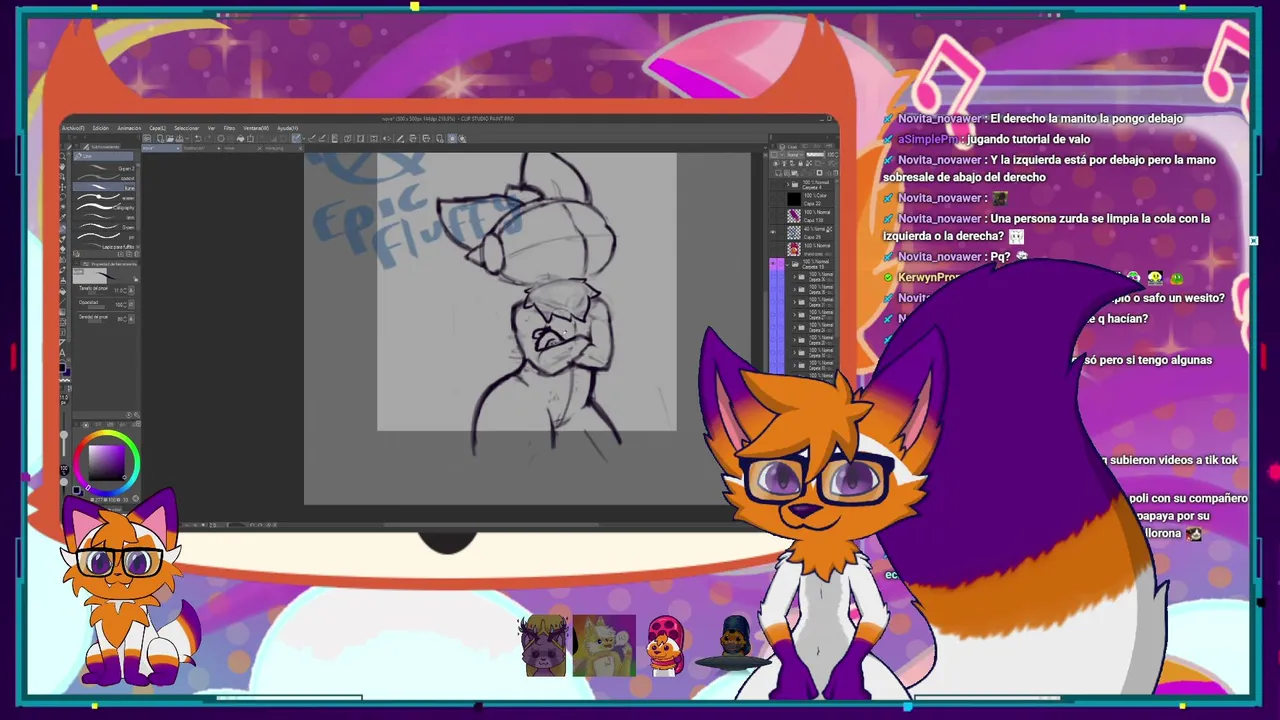Select the Capa 130 layer thumbnail
This screenshot has width=1280, height=720.
click(x=794, y=215)
